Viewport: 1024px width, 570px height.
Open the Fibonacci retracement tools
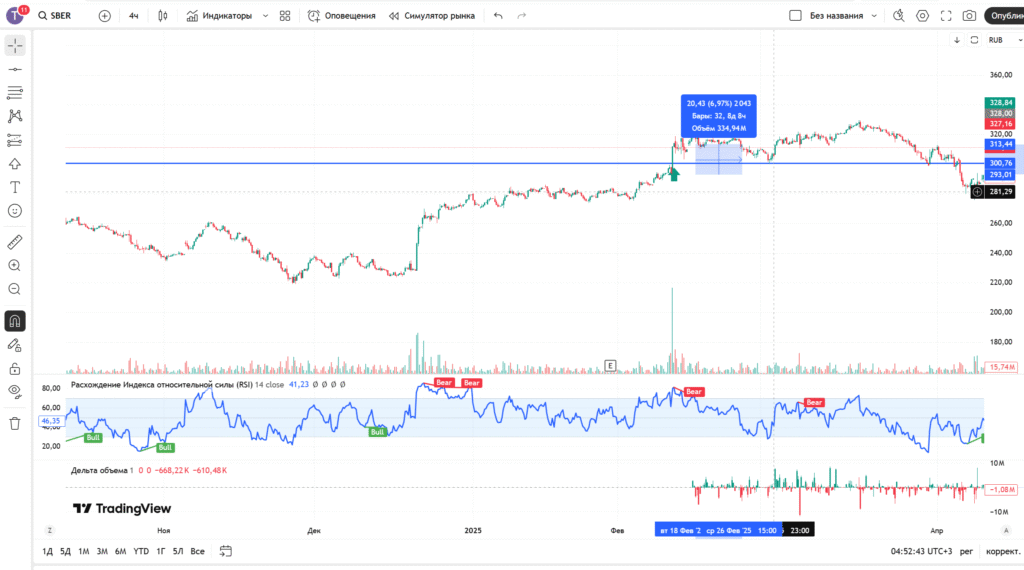[15, 93]
